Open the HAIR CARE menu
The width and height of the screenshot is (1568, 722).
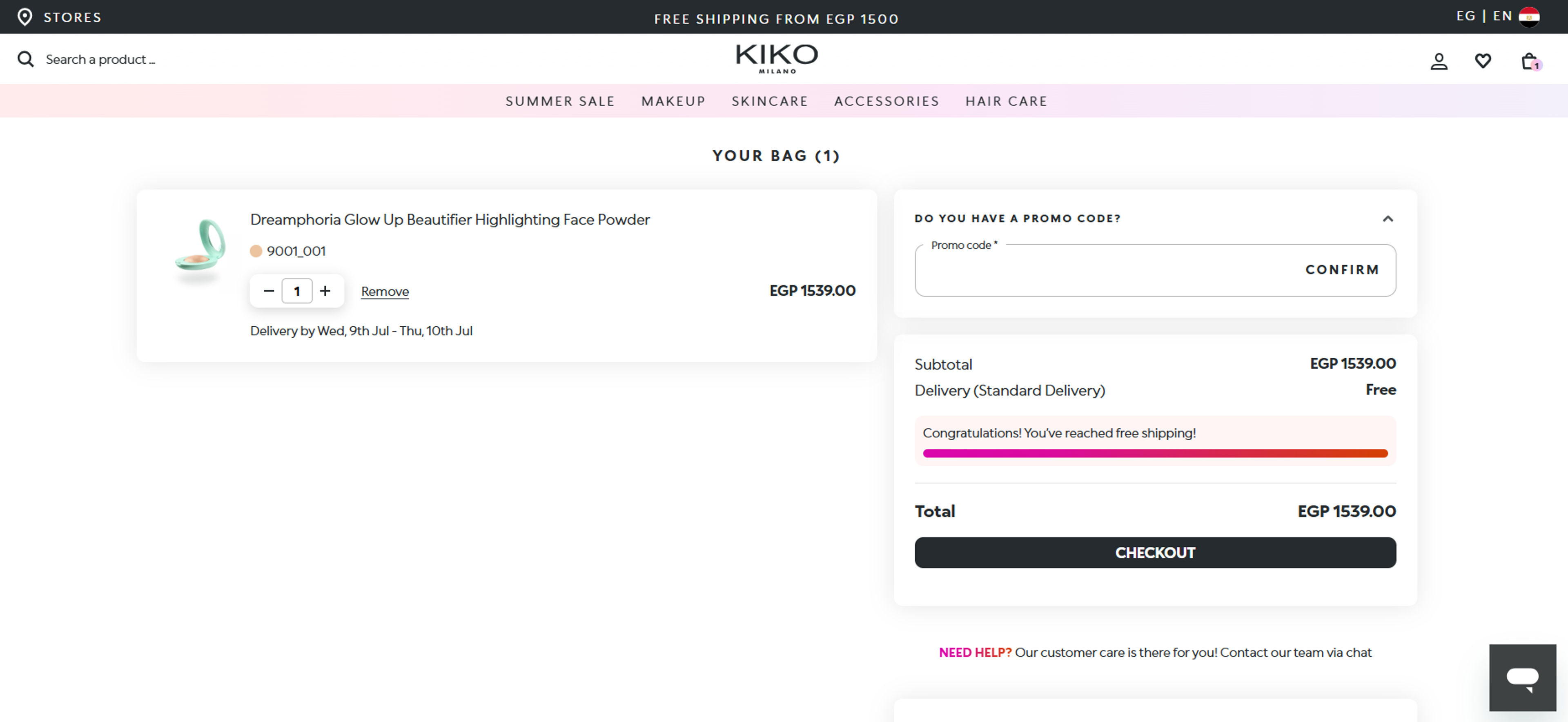(1006, 101)
